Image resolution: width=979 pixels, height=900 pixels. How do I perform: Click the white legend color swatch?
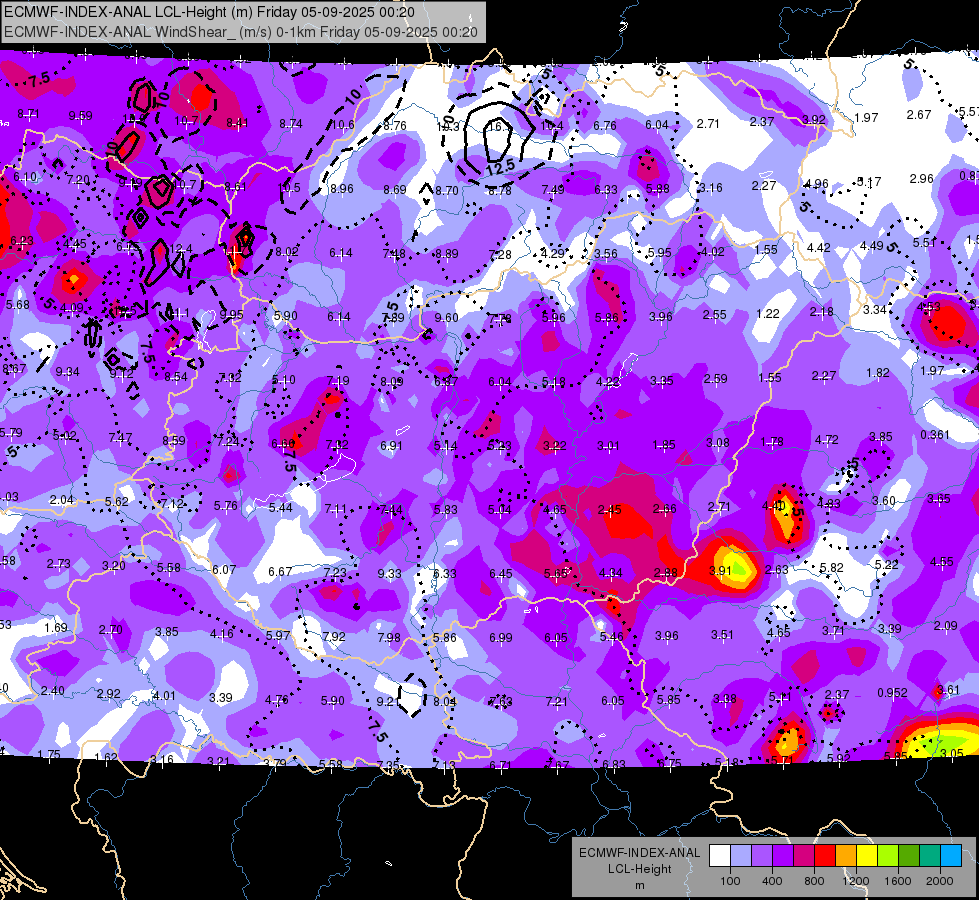pyautogui.click(x=720, y=856)
